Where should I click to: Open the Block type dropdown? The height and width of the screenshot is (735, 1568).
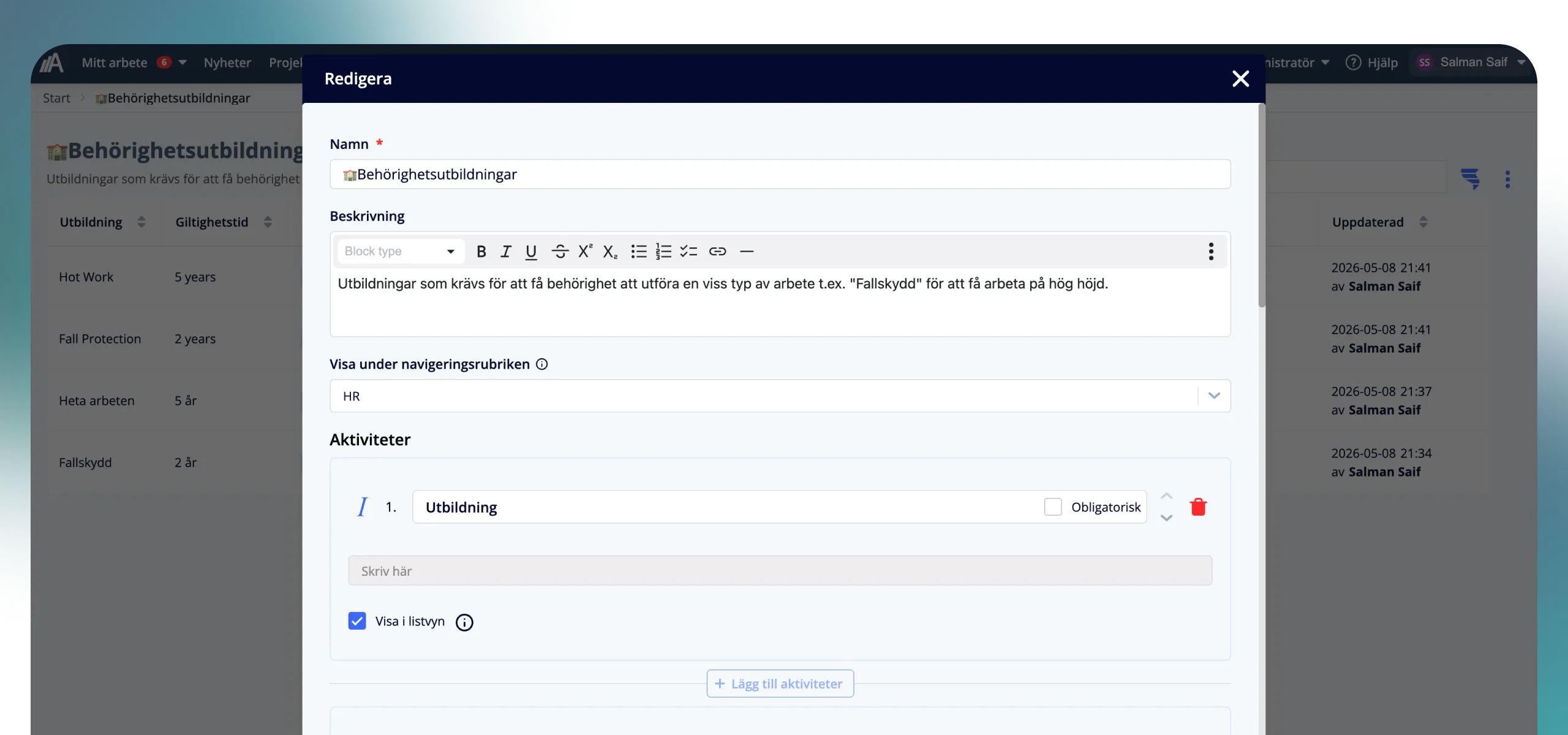click(401, 252)
